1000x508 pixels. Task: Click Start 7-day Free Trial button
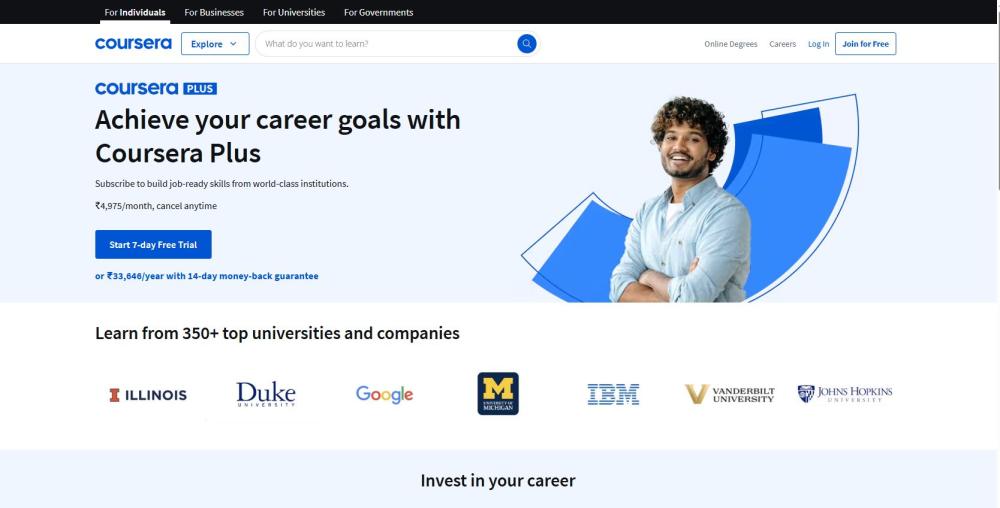click(x=153, y=245)
